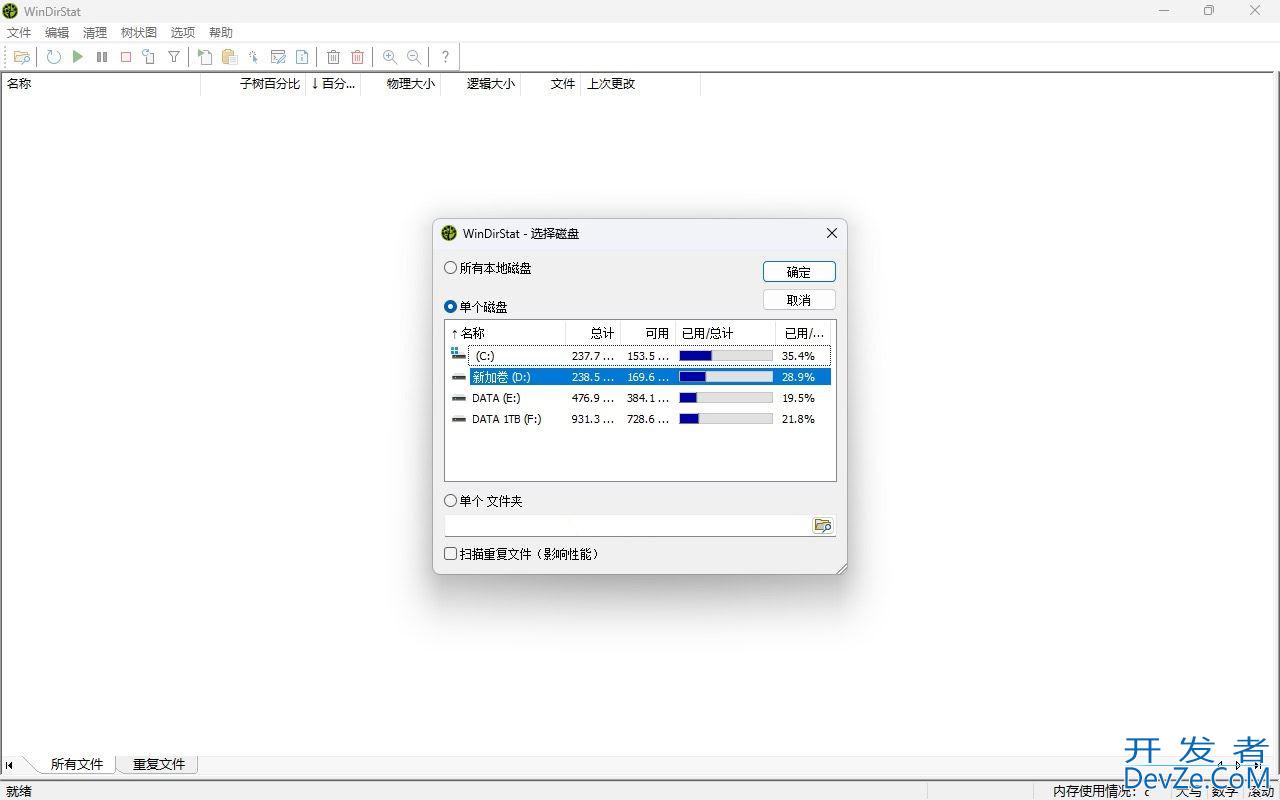Click the DATA 1TB (F:) drive icon
The width and height of the screenshot is (1280, 800).
(x=459, y=419)
